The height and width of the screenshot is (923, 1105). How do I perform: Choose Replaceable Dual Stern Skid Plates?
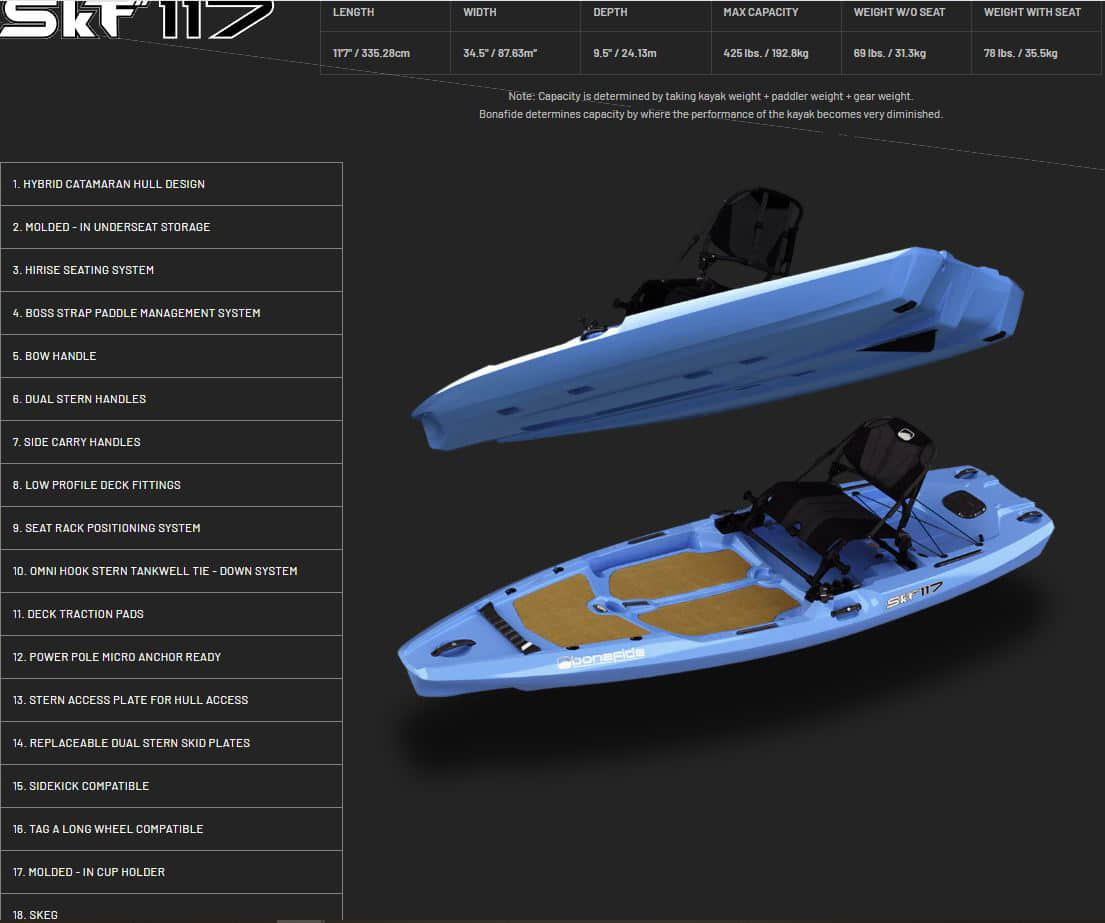point(171,743)
